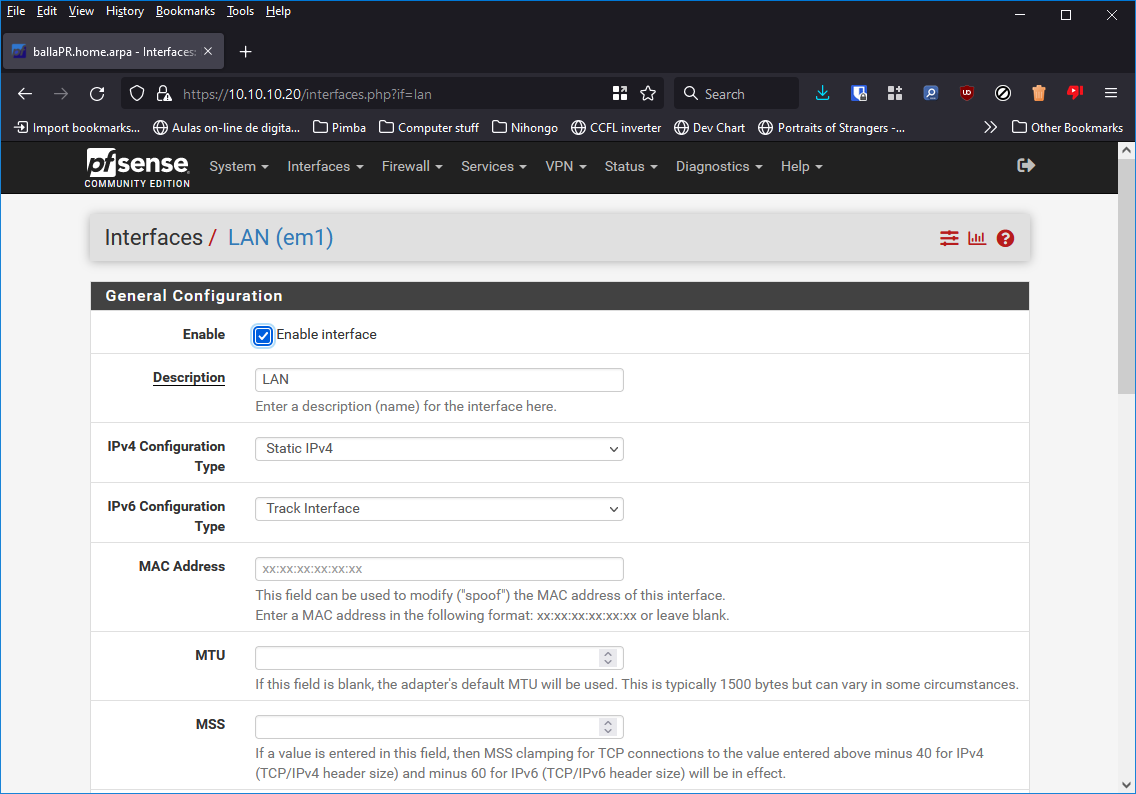Expand the Firewall navigation menu
The image size is (1136, 794).
(411, 167)
